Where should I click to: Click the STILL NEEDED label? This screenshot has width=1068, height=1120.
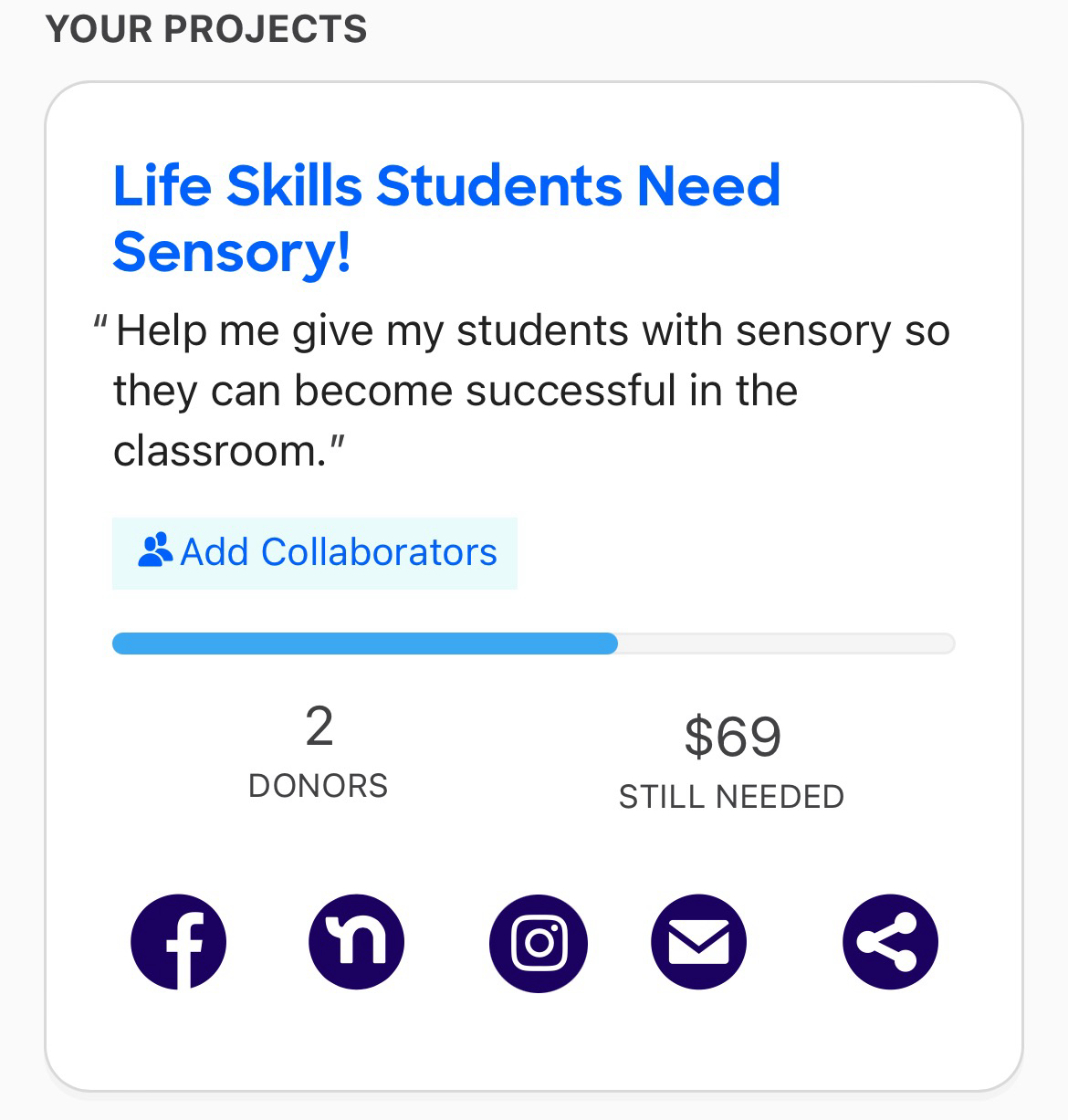[731, 797]
